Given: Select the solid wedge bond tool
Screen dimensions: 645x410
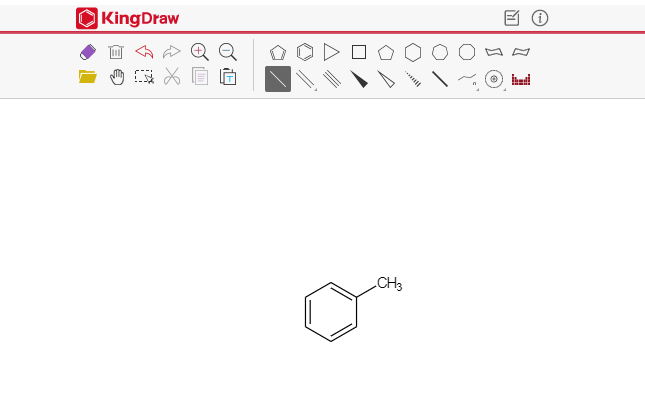Looking at the screenshot, I should tap(359, 79).
